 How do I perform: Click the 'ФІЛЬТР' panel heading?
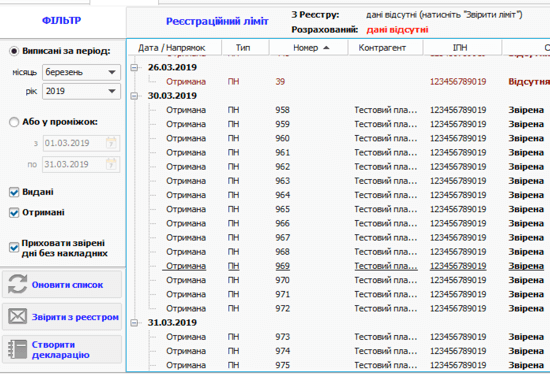pos(61,20)
